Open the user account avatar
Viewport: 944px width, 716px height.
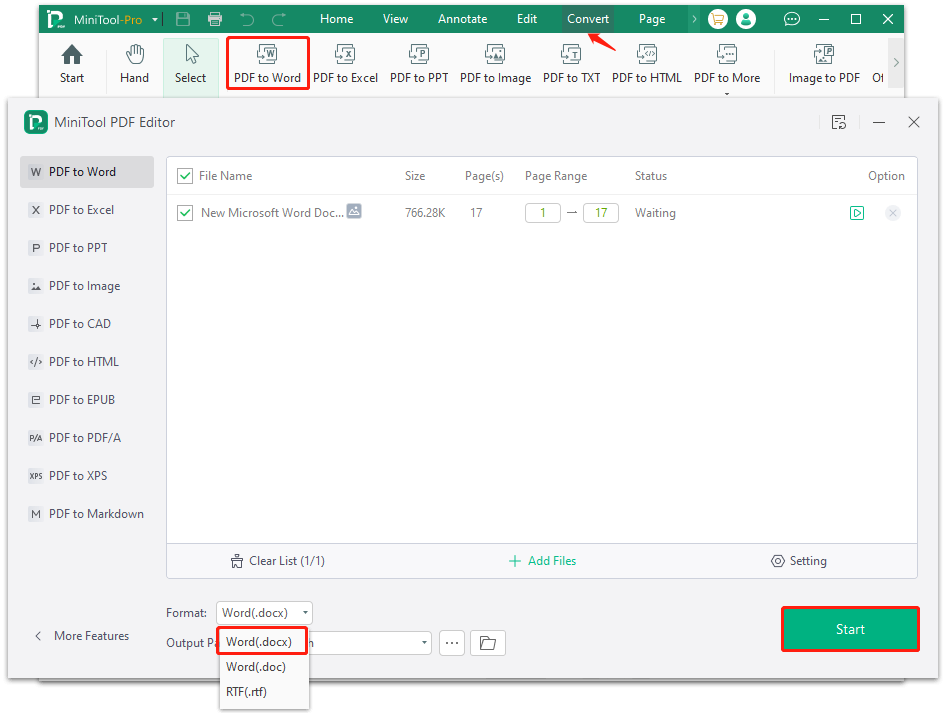tap(746, 19)
